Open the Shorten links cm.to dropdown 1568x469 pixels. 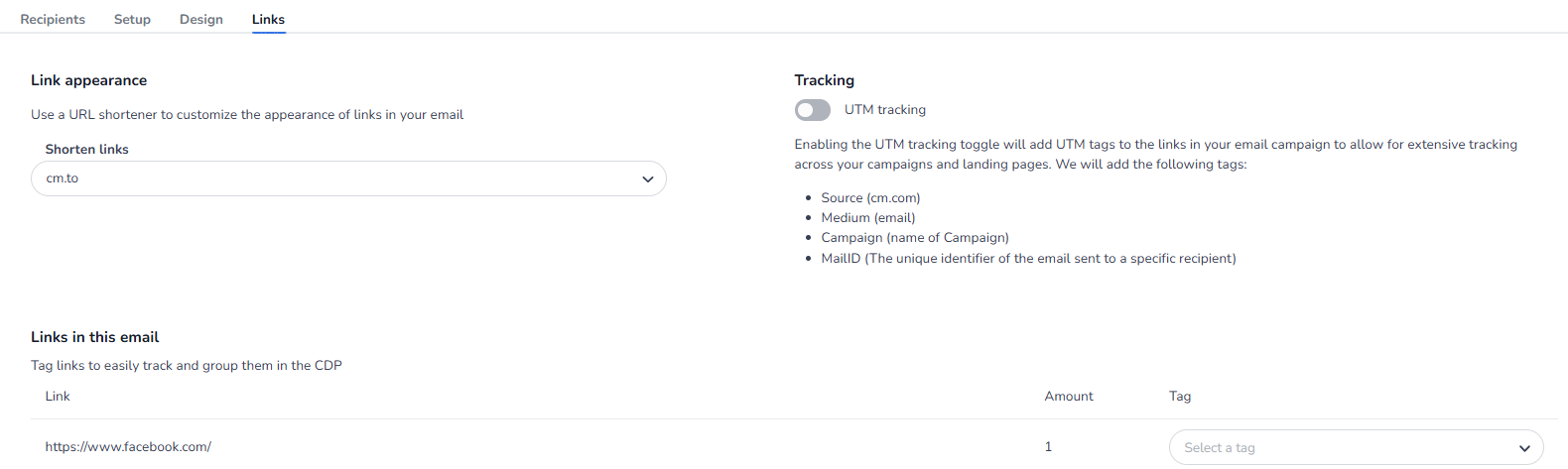(347, 178)
